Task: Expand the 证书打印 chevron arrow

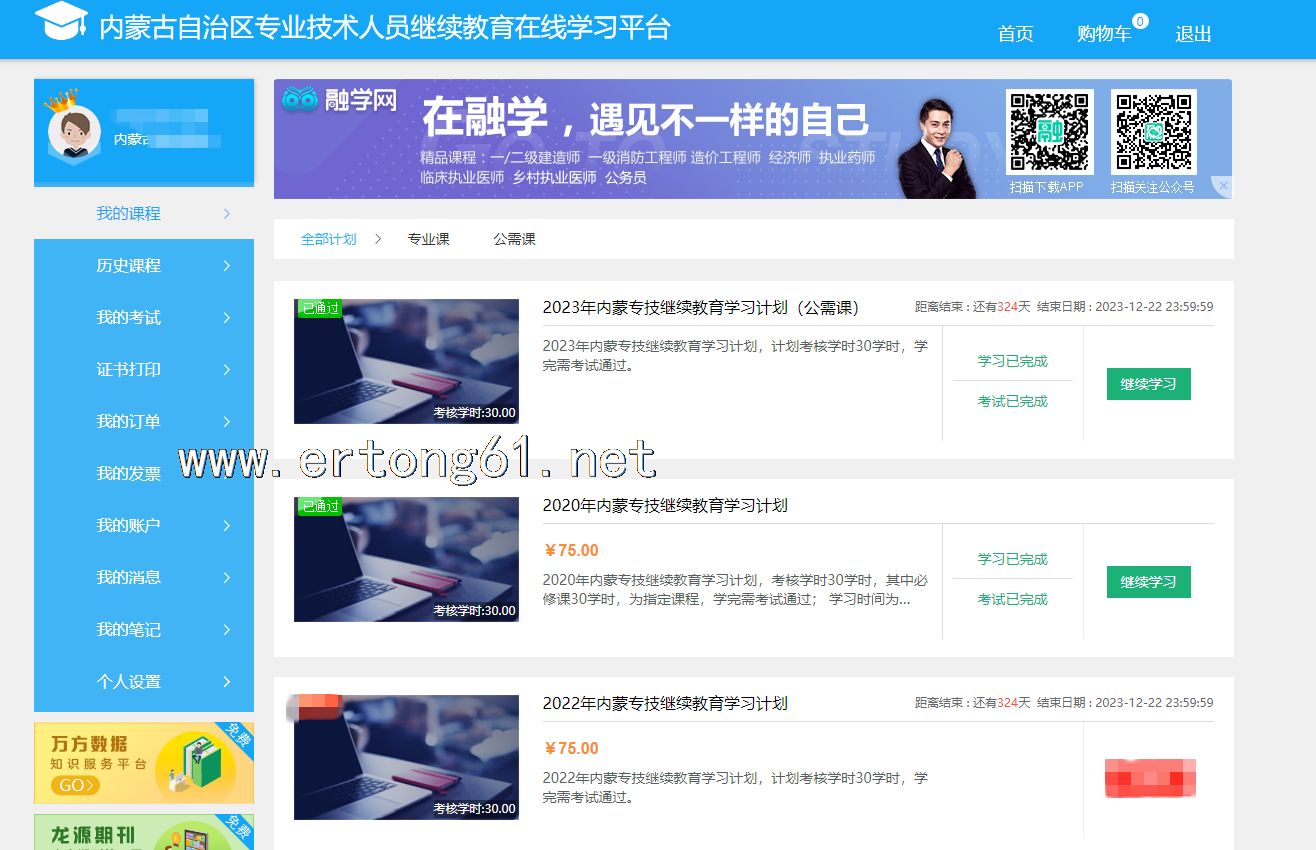Action: pos(227,370)
